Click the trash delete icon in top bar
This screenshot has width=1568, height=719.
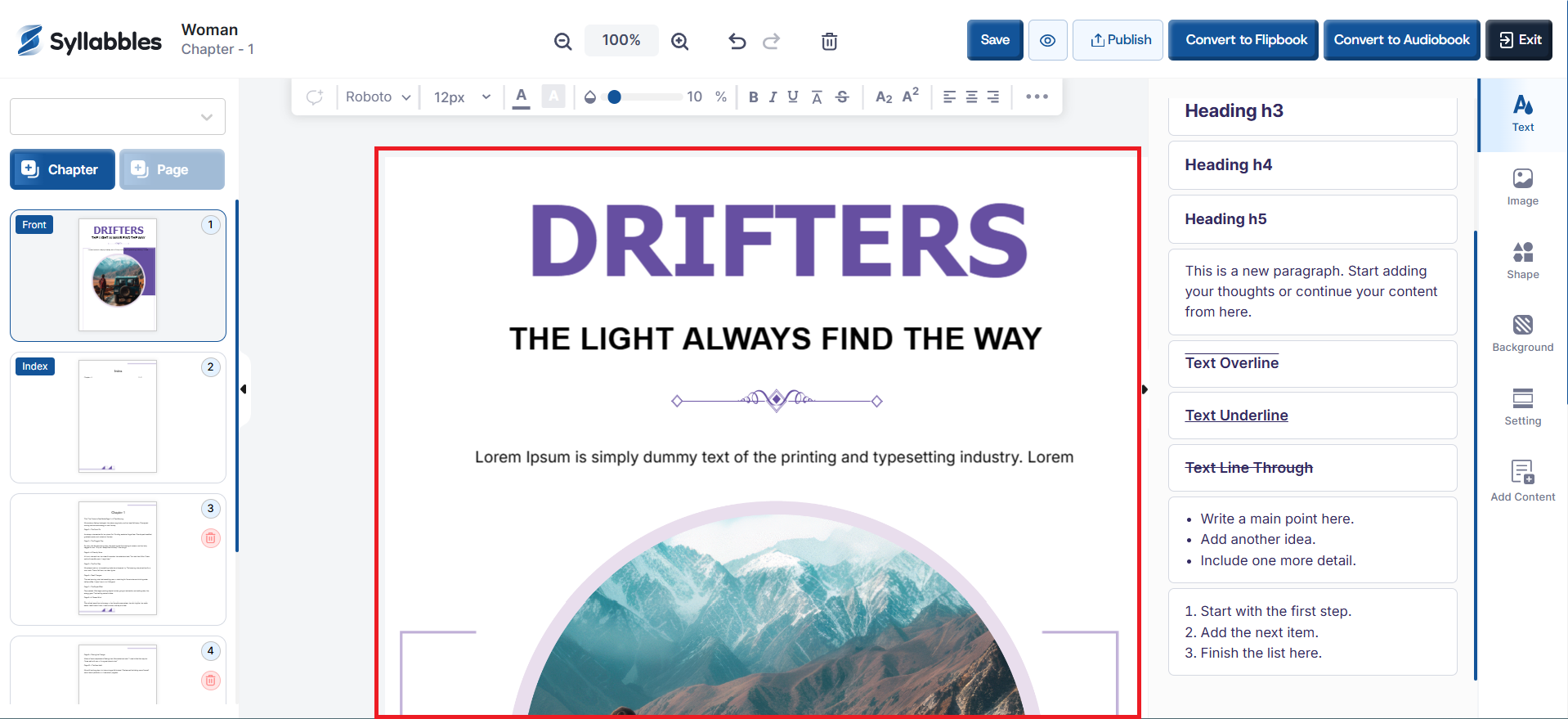click(829, 41)
